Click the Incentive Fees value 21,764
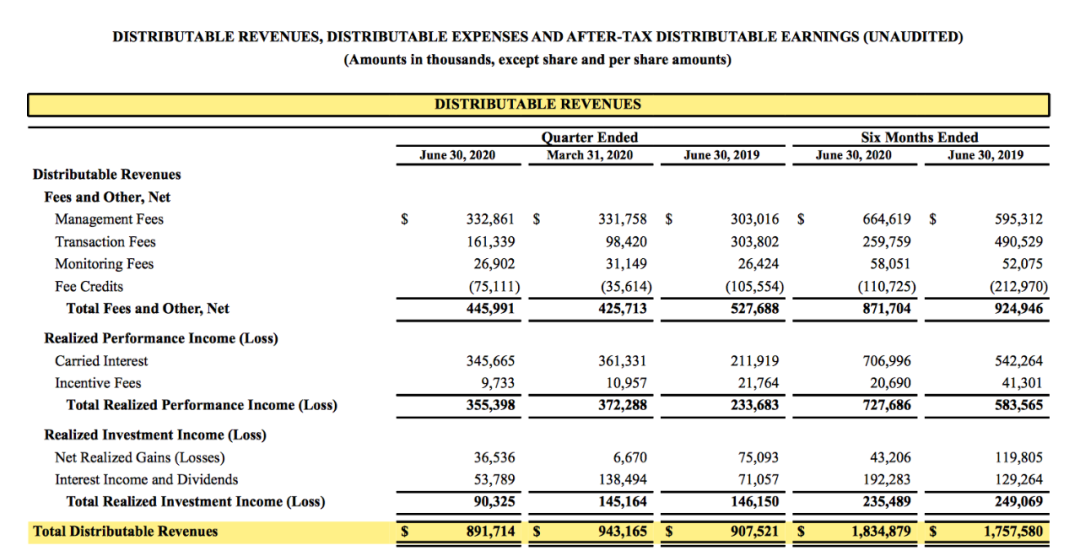 (x=758, y=383)
